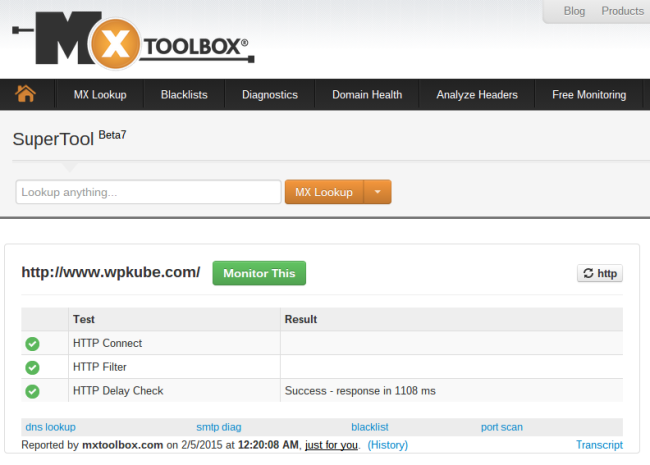The width and height of the screenshot is (650, 465).
Task: Click the dns lookup link
Action: (51, 427)
